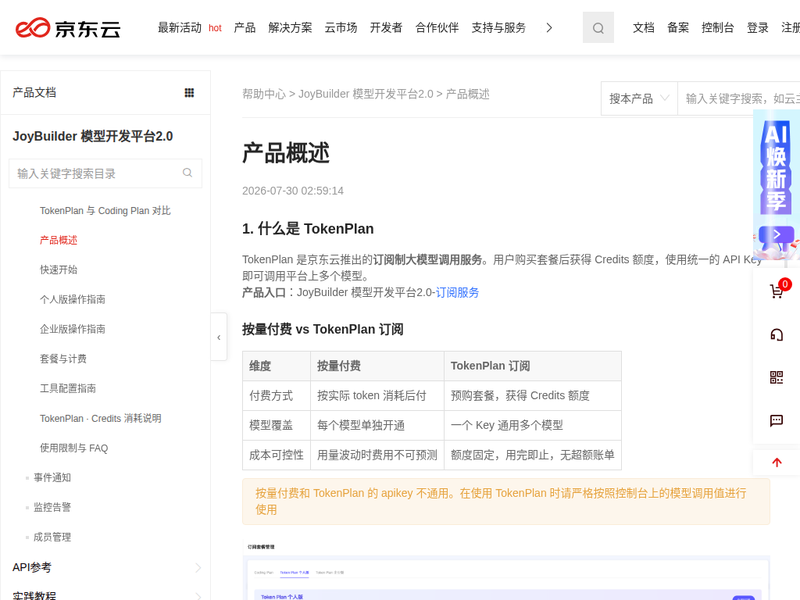Expand the 监控告警 tree item
The height and width of the screenshot is (600, 800).
coord(52,507)
